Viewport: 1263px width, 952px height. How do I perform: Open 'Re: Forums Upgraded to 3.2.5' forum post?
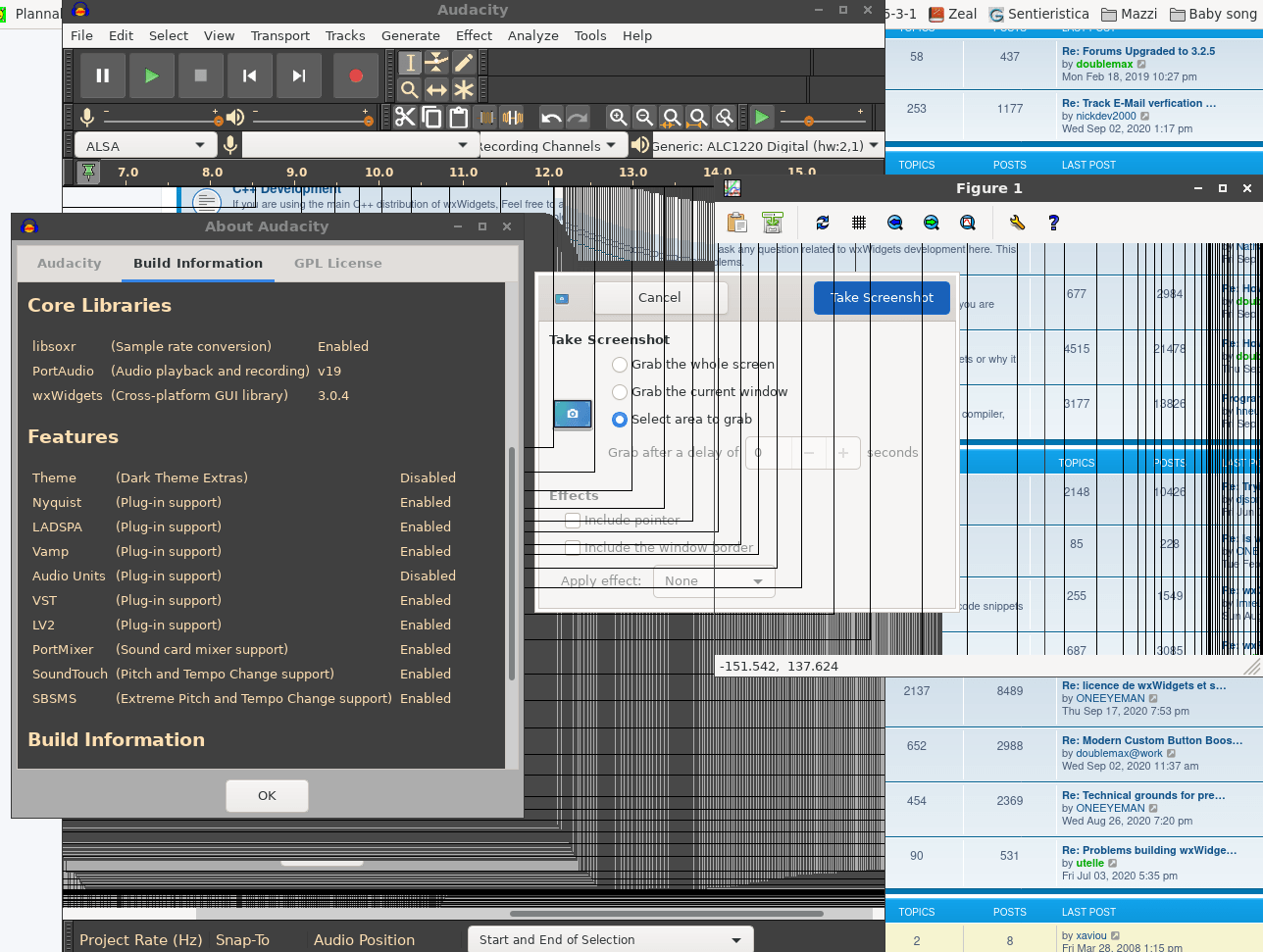pos(1138,51)
